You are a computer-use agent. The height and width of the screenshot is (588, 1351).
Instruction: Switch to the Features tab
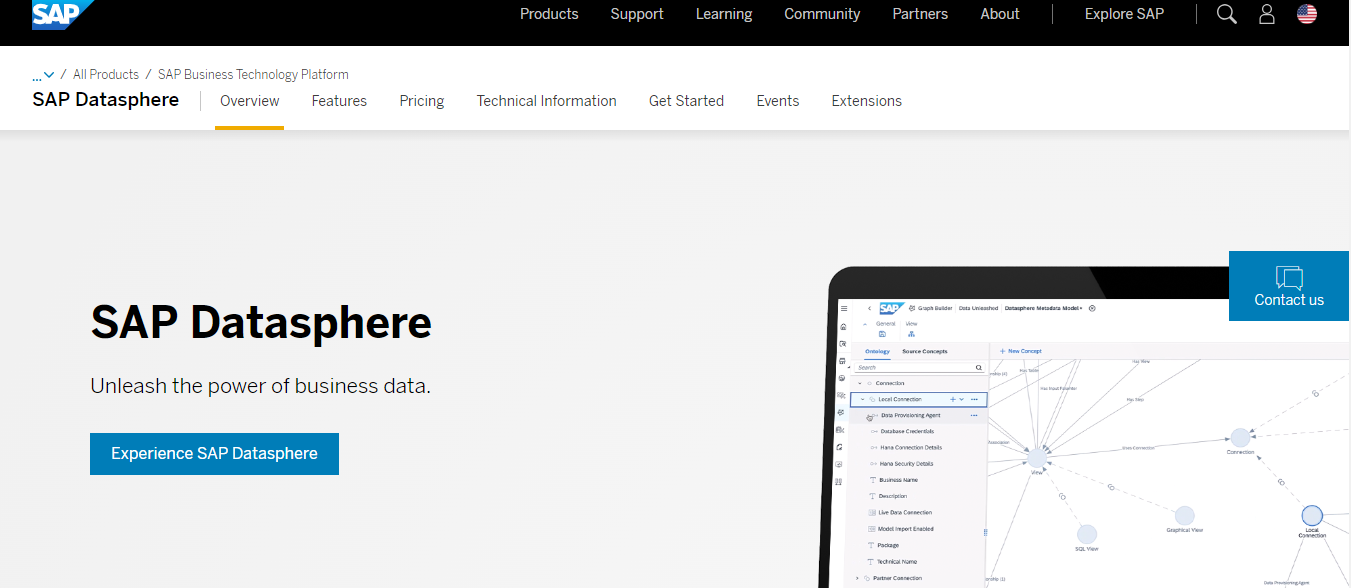[339, 101]
